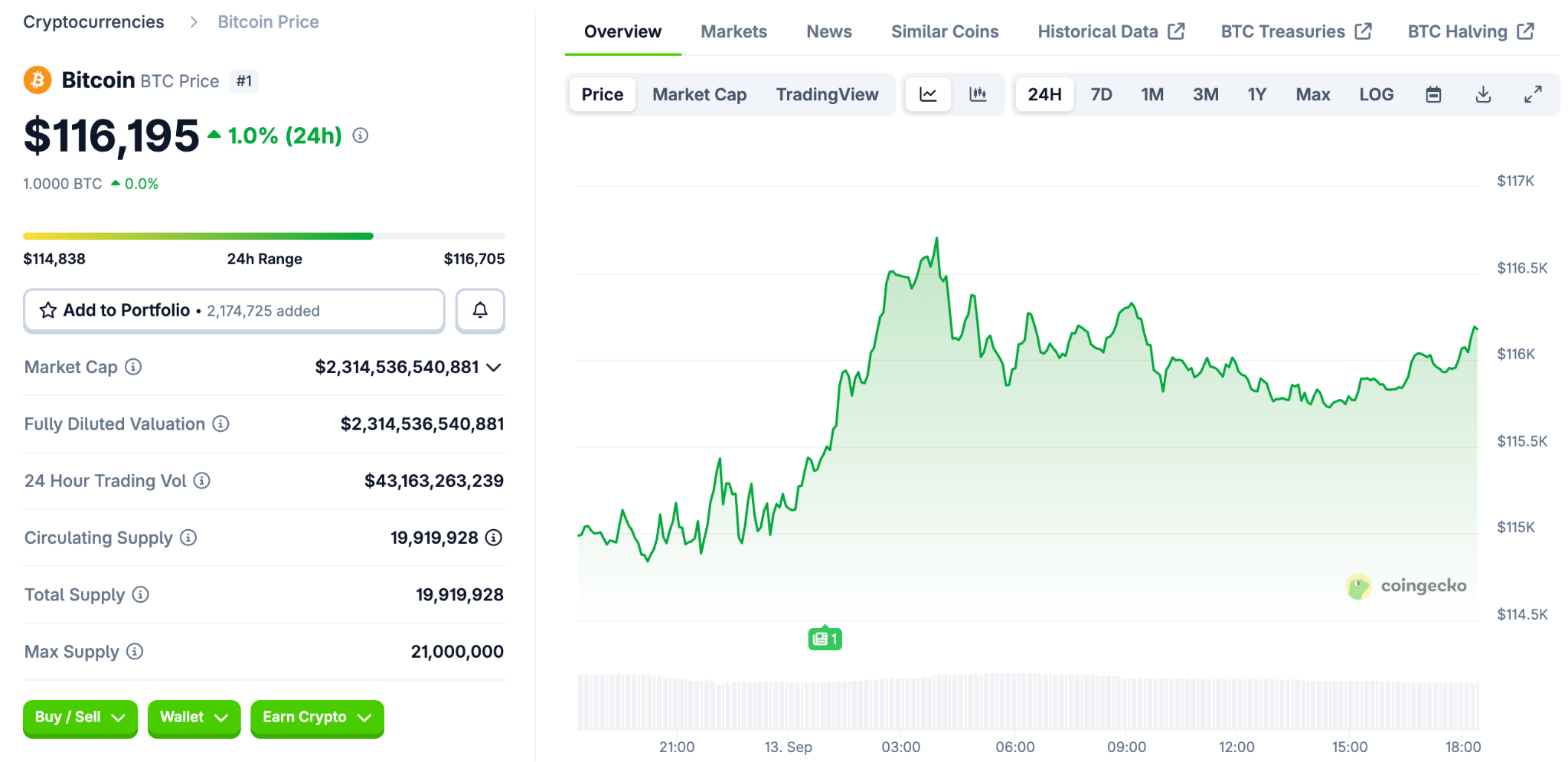
Task: Select the 24H time range
Action: (1044, 94)
